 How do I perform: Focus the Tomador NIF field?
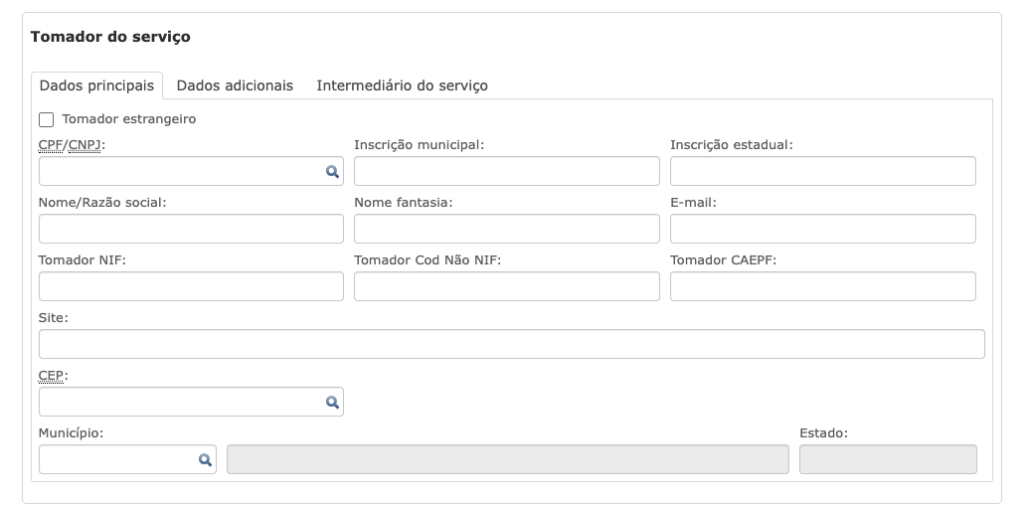tap(191, 286)
